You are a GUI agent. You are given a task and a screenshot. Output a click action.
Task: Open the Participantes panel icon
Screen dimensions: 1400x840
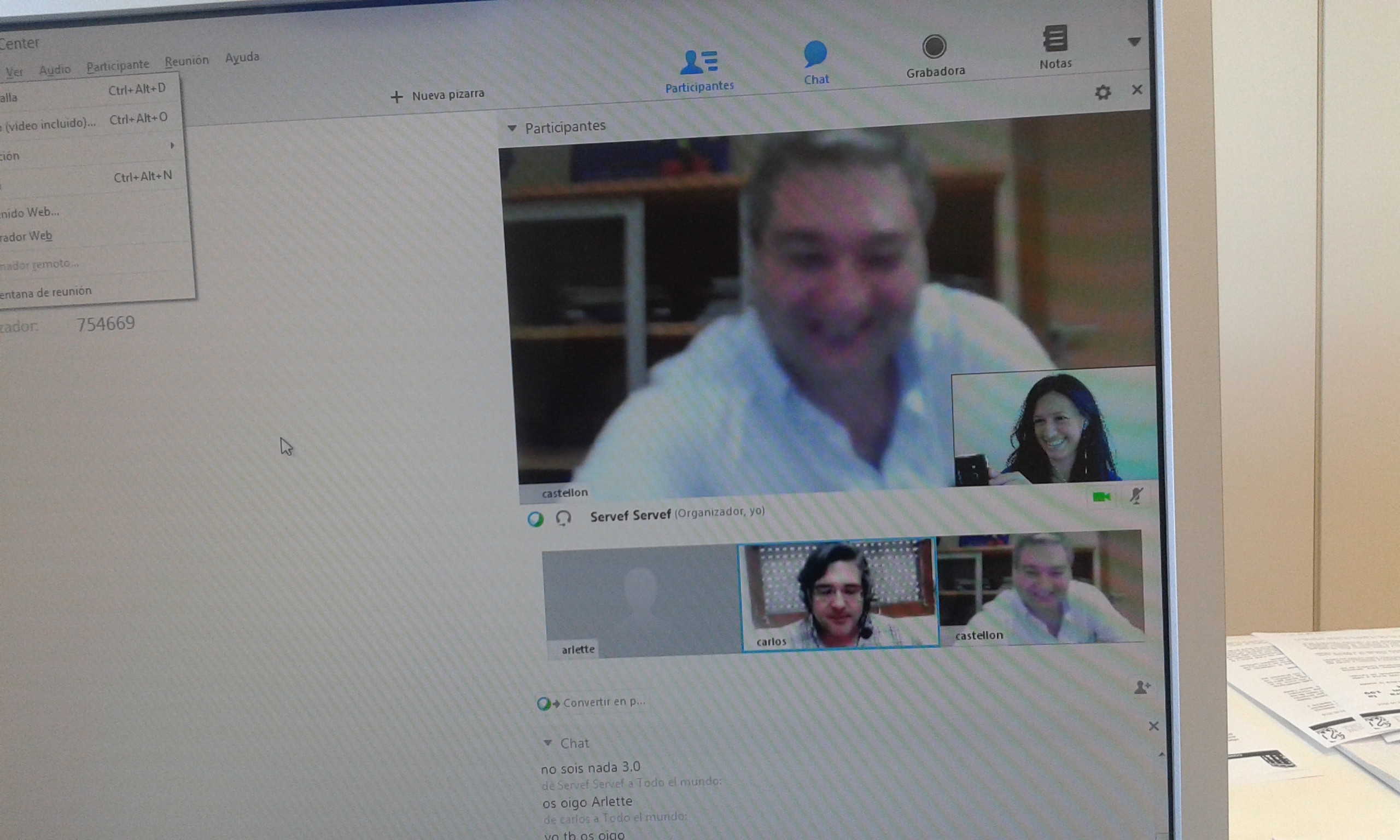(x=699, y=62)
